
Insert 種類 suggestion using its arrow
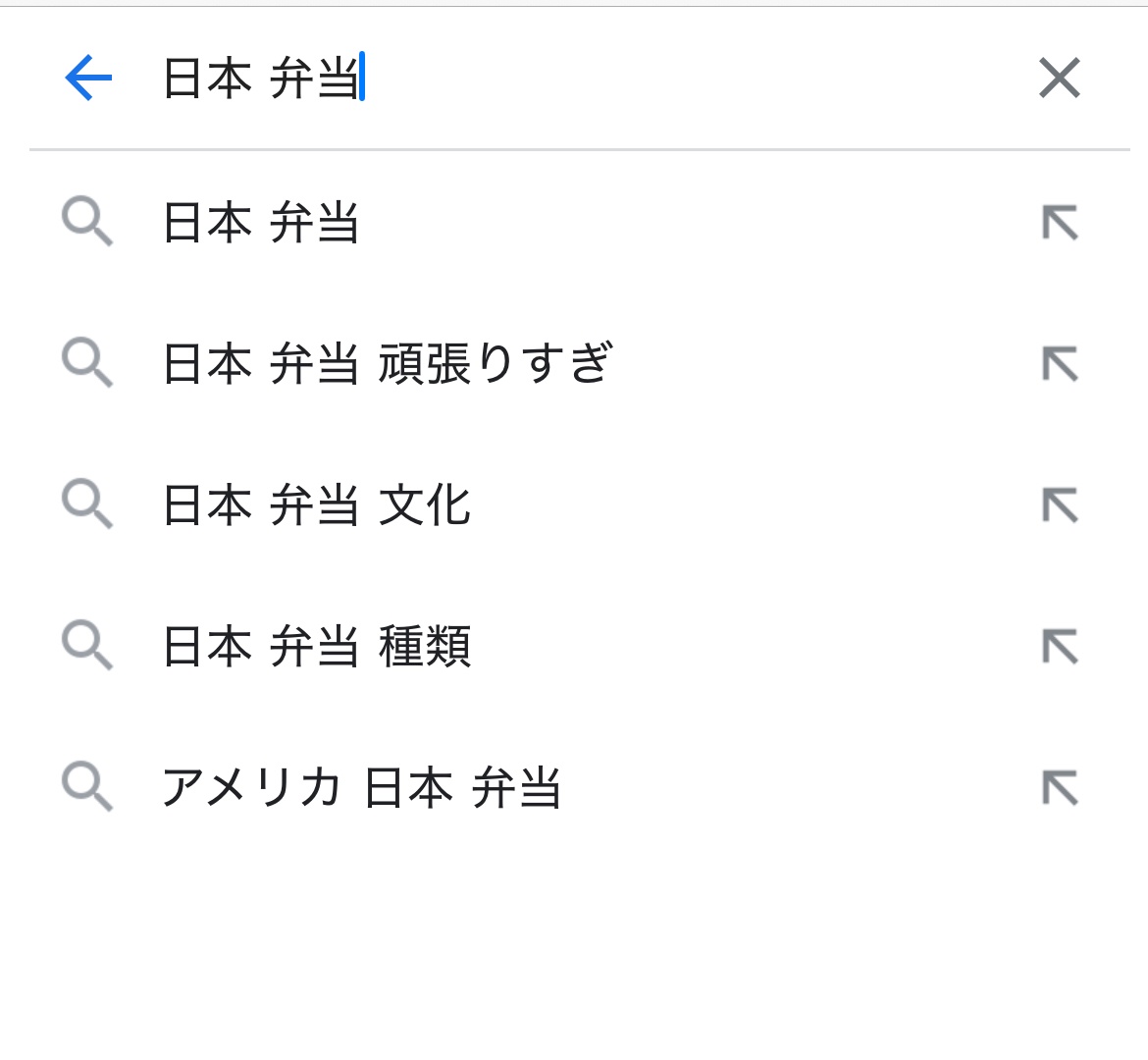1060,647
